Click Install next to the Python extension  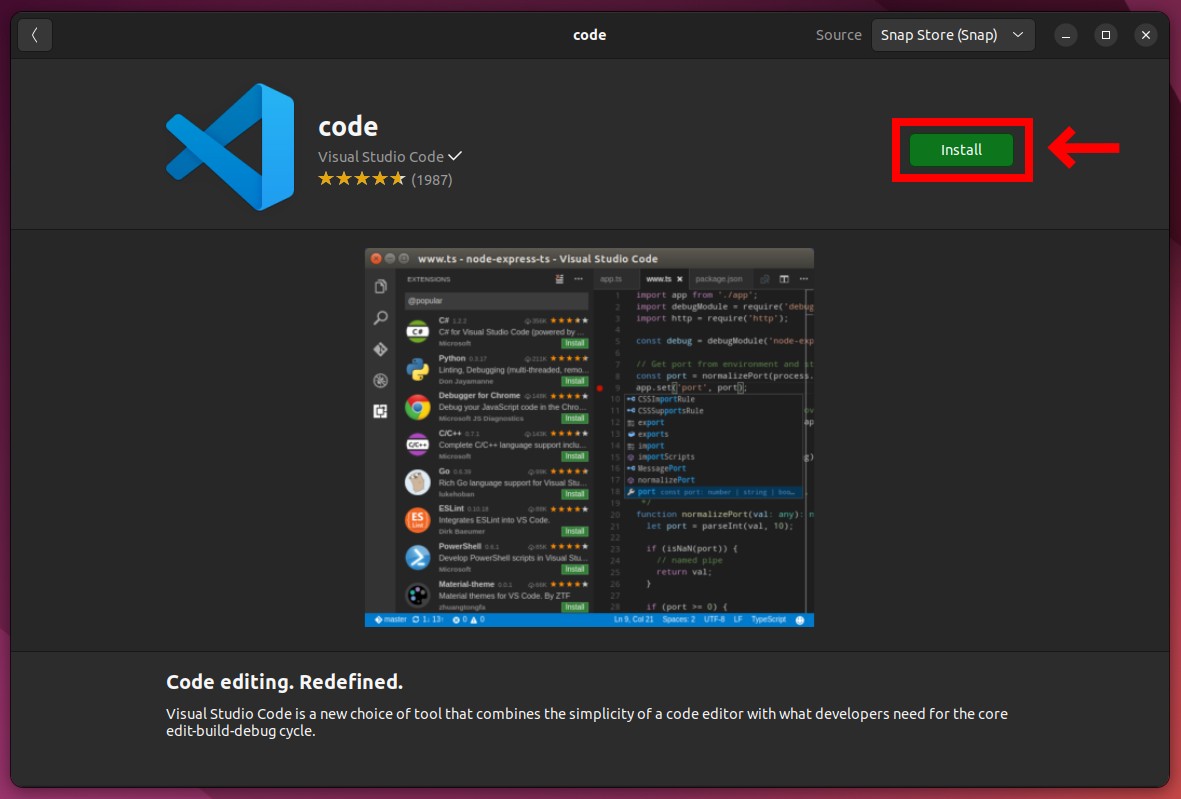coord(575,381)
